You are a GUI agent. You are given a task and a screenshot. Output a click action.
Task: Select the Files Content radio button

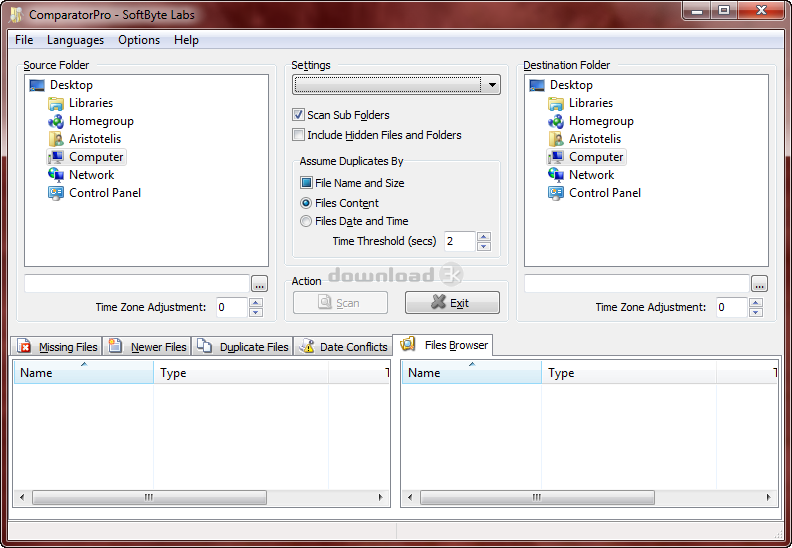pyautogui.click(x=306, y=203)
